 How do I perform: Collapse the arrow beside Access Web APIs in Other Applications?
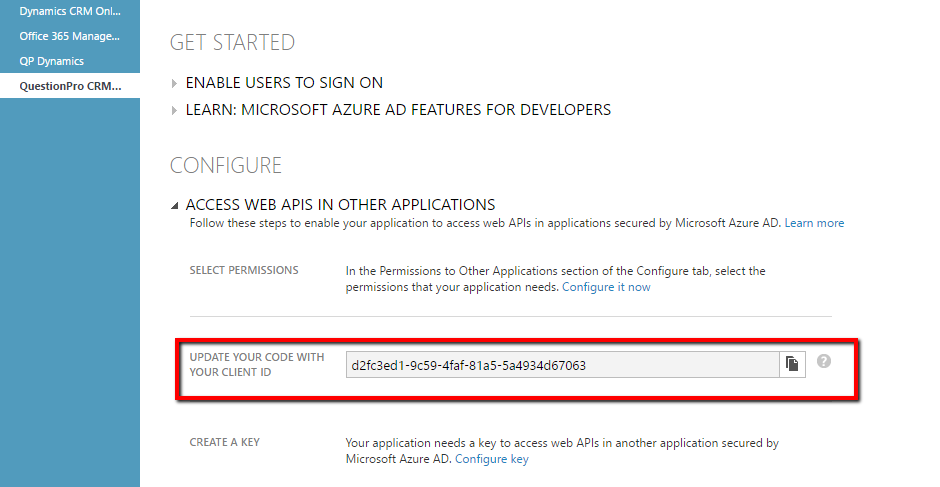(175, 205)
